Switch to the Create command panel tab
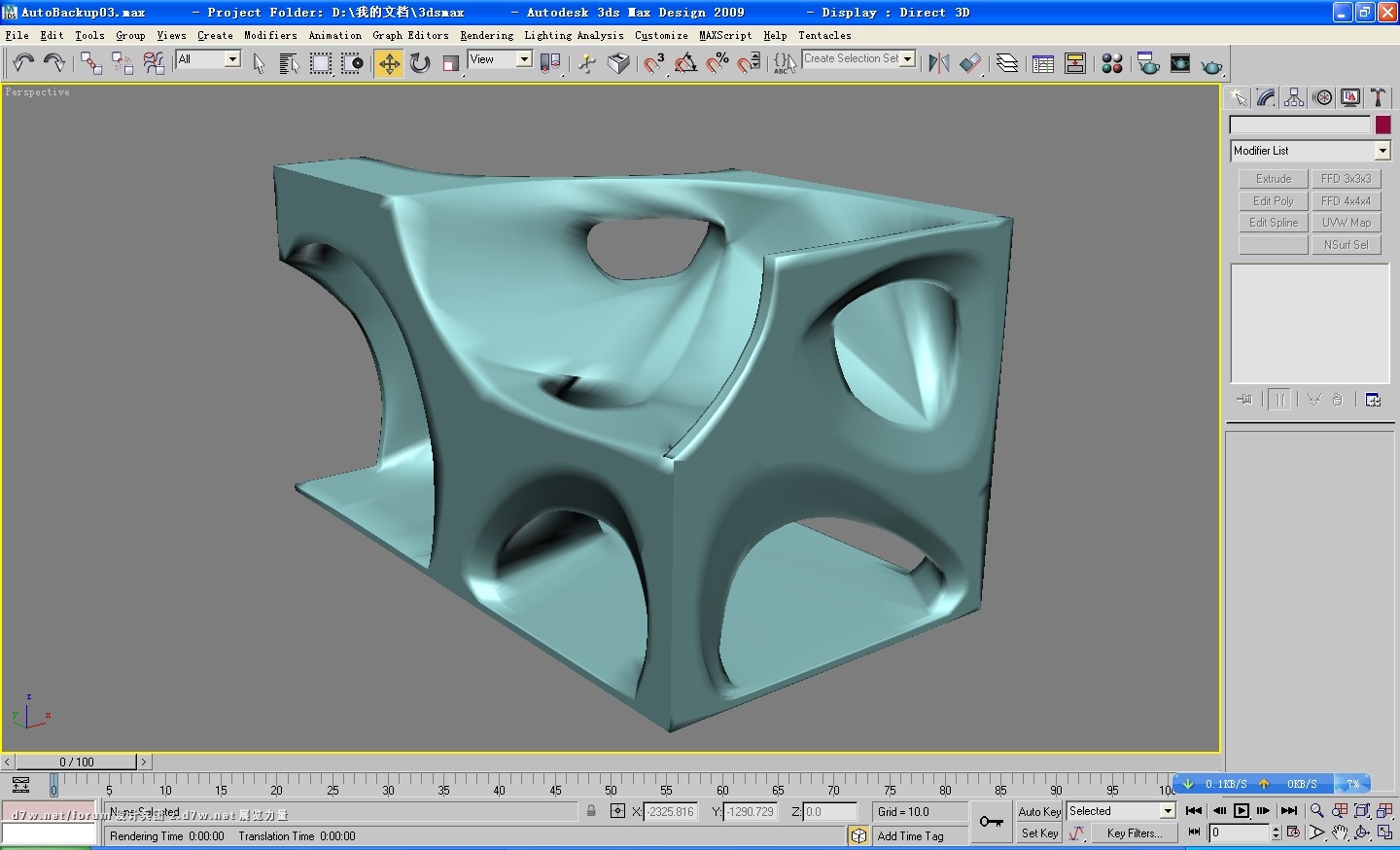Image resolution: width=1400 pixels, height=850 pixels. pos(1238,97)
